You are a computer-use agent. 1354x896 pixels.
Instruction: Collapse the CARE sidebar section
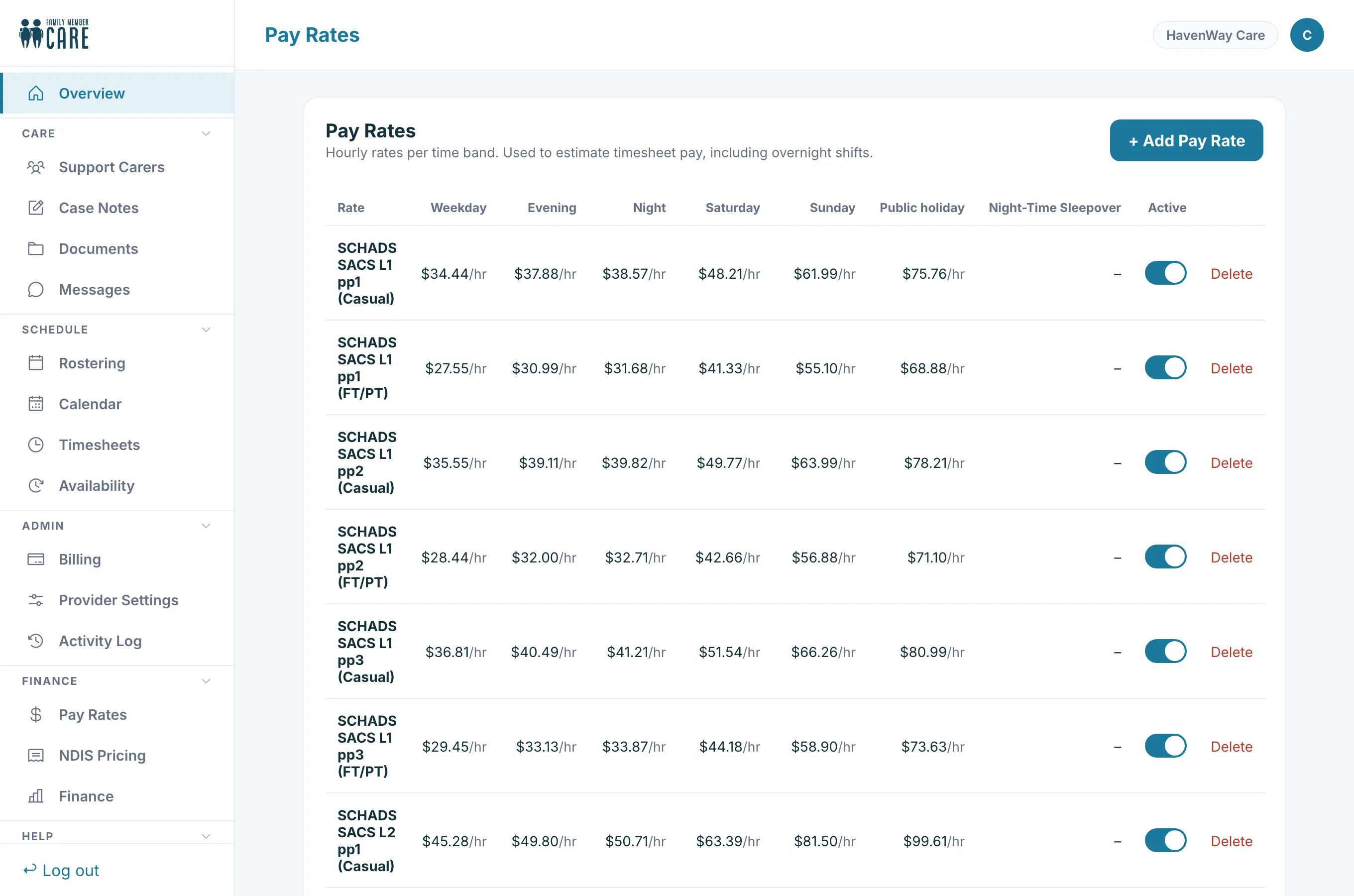(x=206, y=133)
